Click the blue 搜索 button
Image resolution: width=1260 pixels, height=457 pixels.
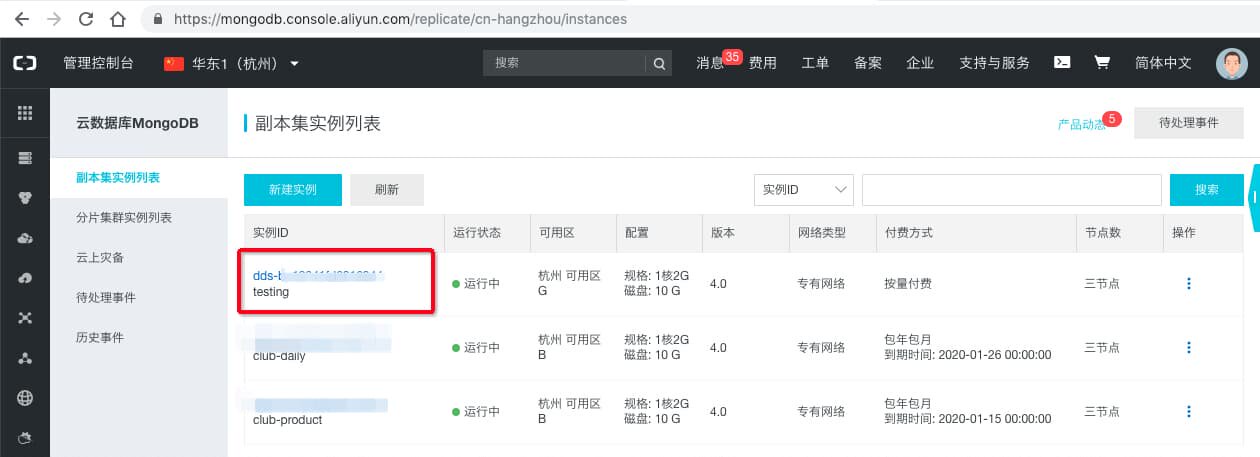[1207, 190]
